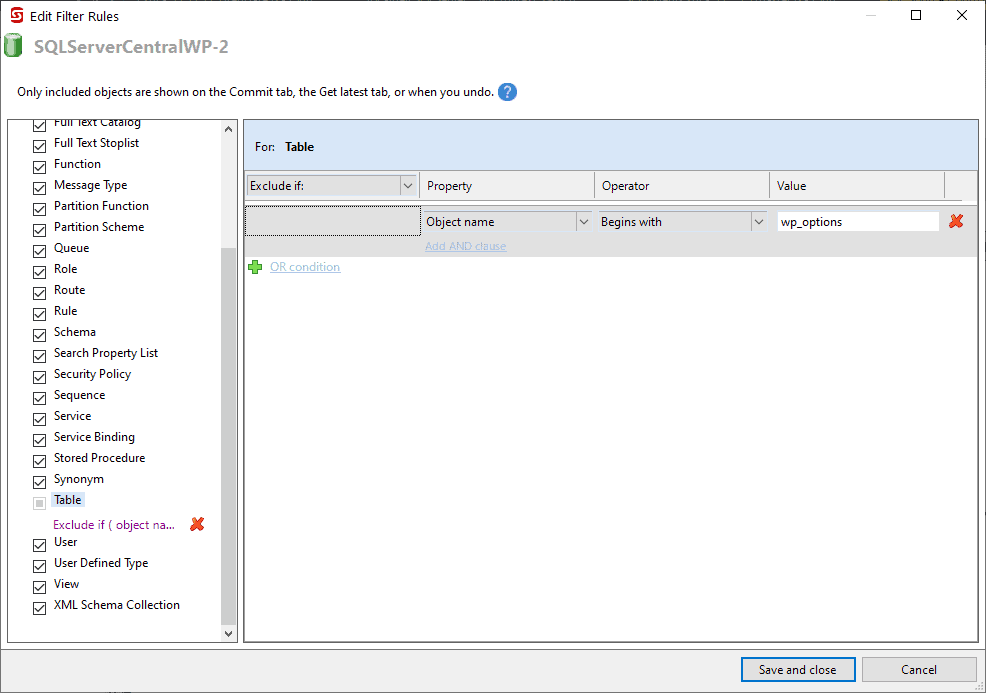Screen dimensions: 986x693
Task: Disable the Function checkbox
Action: point(40,166)
